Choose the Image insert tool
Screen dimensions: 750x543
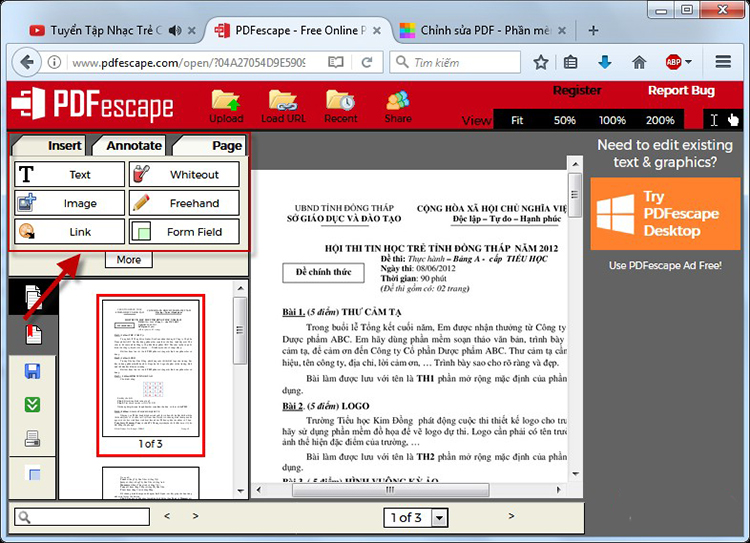pos(69,203)
